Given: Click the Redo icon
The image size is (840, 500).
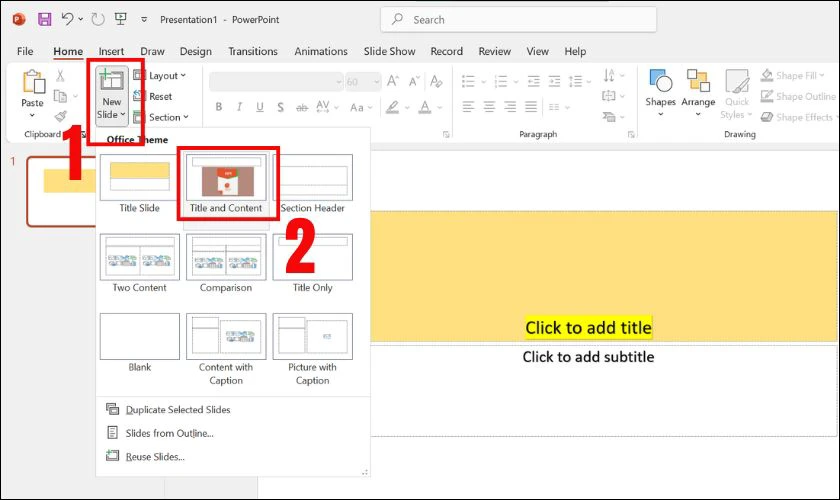Looking at the screenshot, I should [x=98, y=19].
